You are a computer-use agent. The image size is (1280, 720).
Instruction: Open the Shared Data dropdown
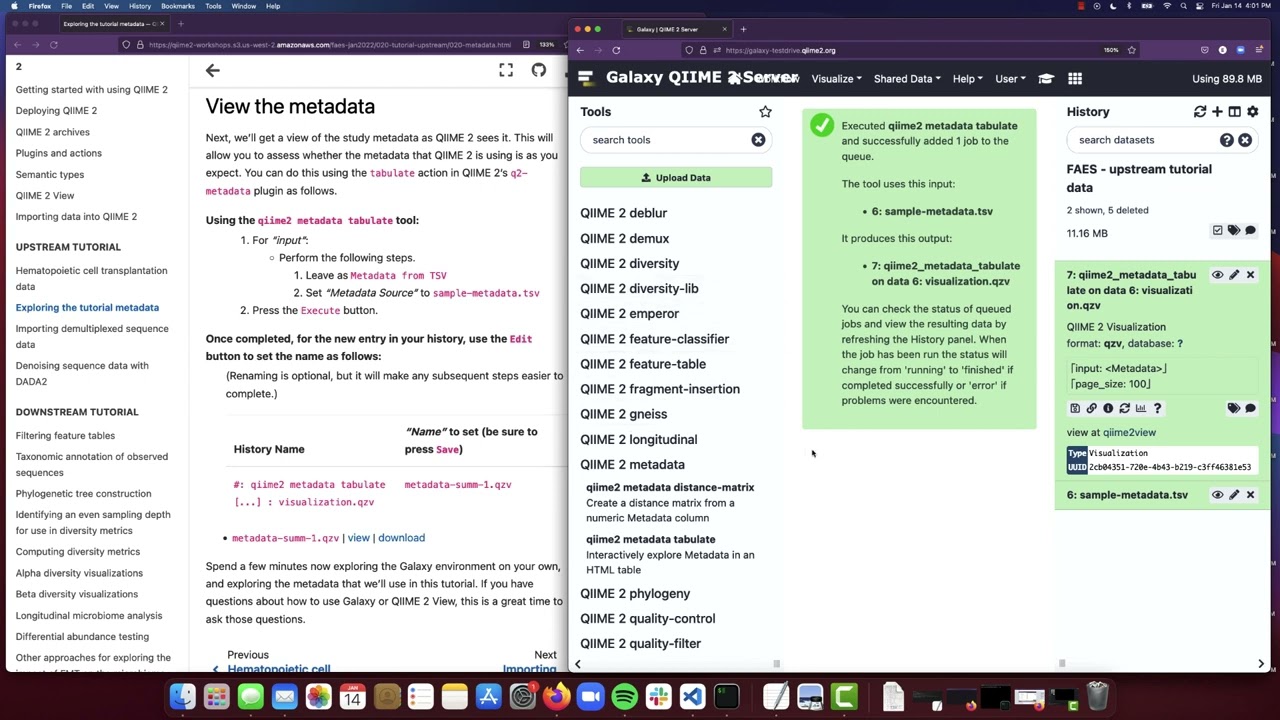coord(907,79)
